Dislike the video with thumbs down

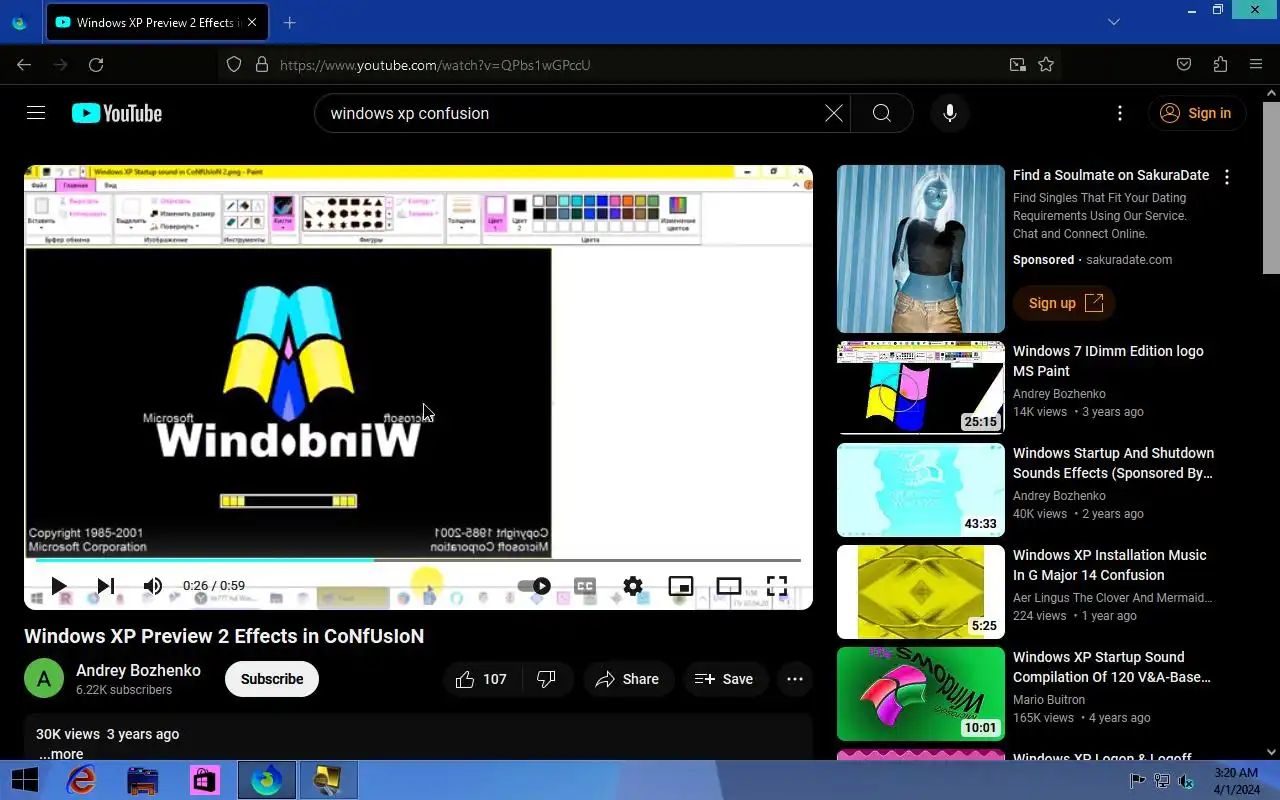coord(546,679)
